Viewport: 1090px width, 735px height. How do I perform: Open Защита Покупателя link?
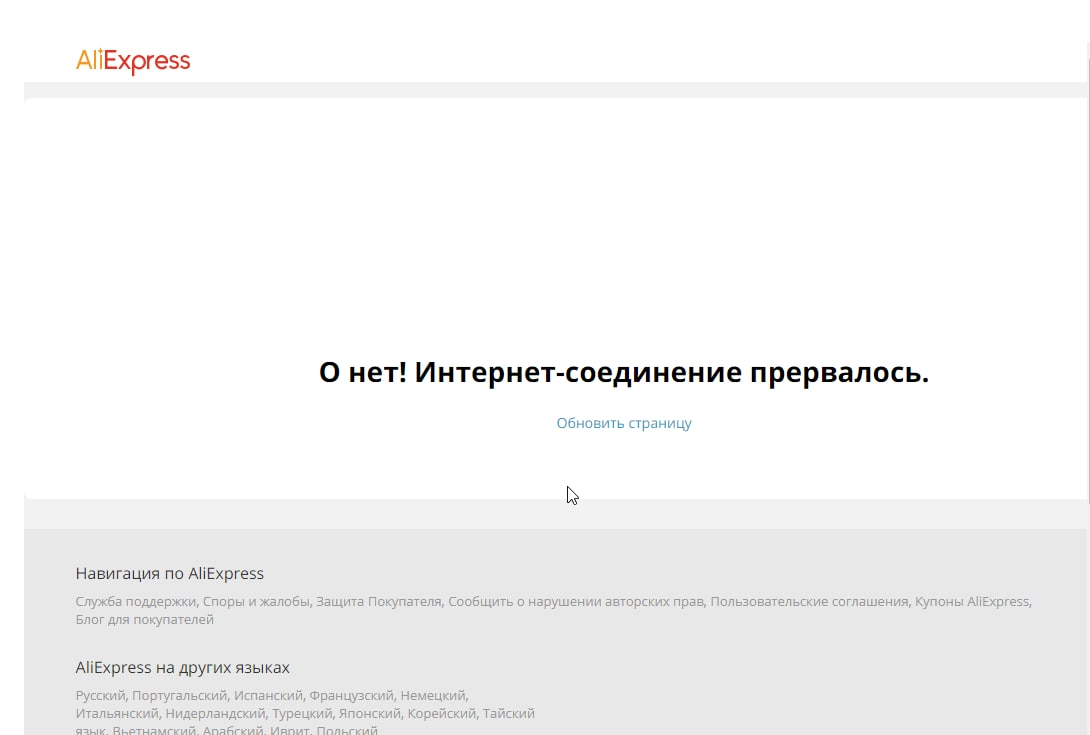coord(378,601)
